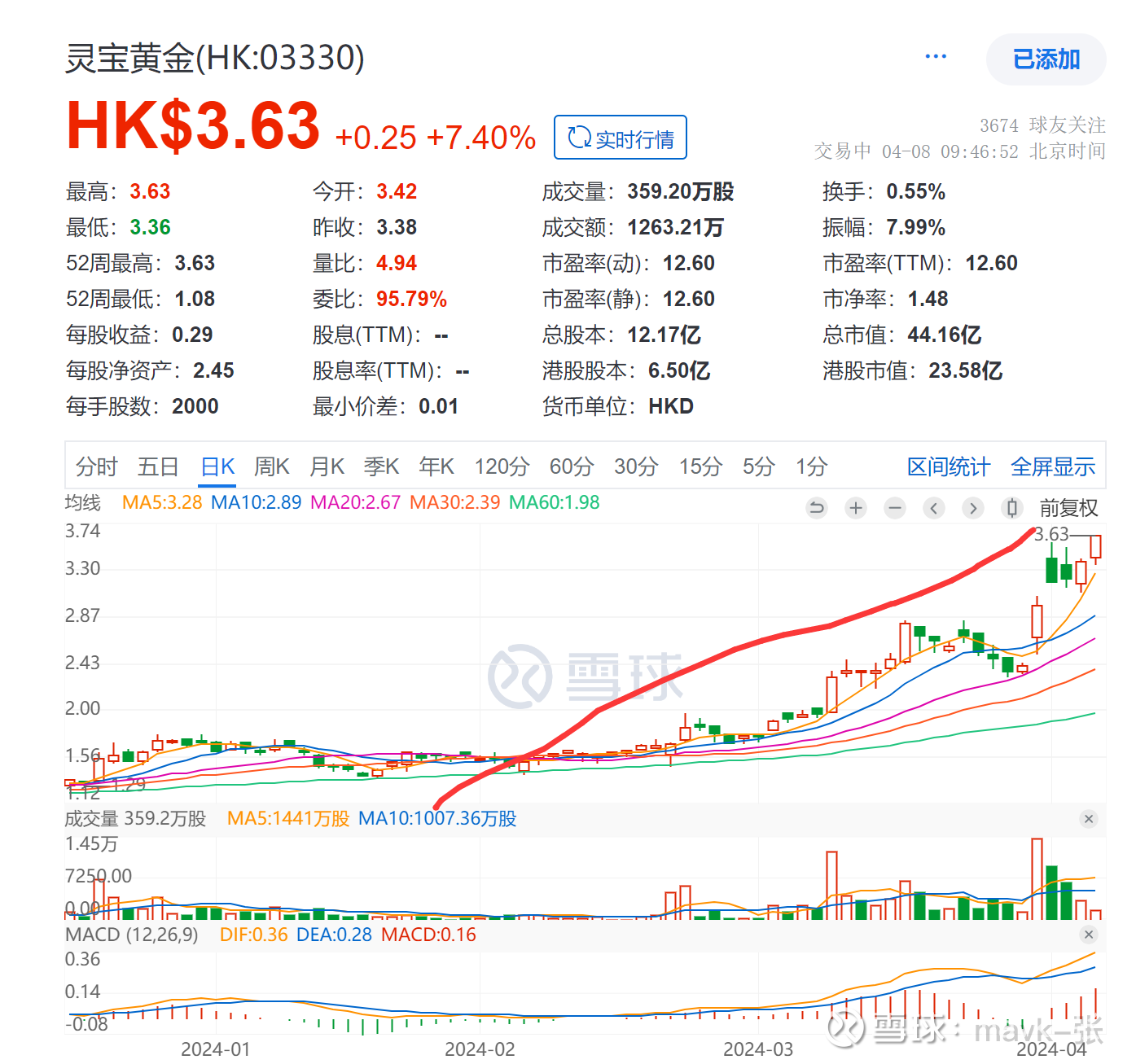Viewport: 1136px width, 1064px height.
Task: Zoom out of the K-line chart
Action: click(x=894, y=507)
